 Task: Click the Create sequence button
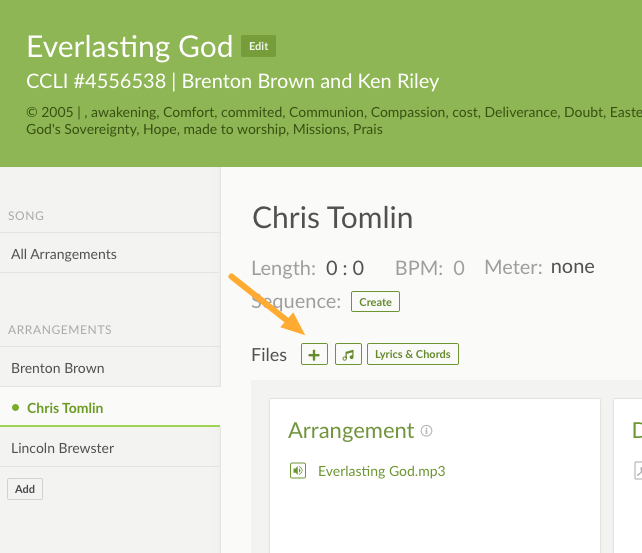375,302
